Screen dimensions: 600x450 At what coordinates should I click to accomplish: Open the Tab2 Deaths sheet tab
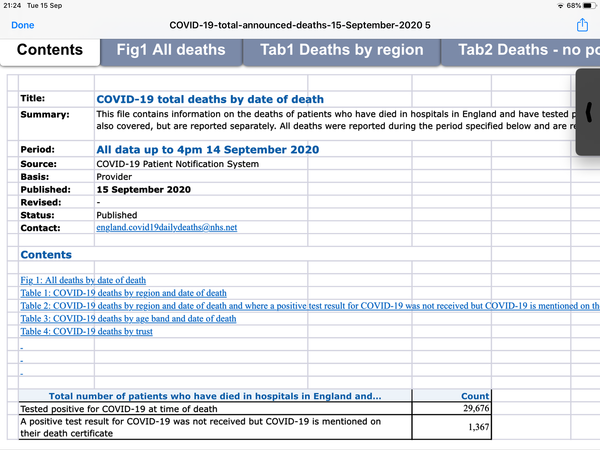point(521,50)
